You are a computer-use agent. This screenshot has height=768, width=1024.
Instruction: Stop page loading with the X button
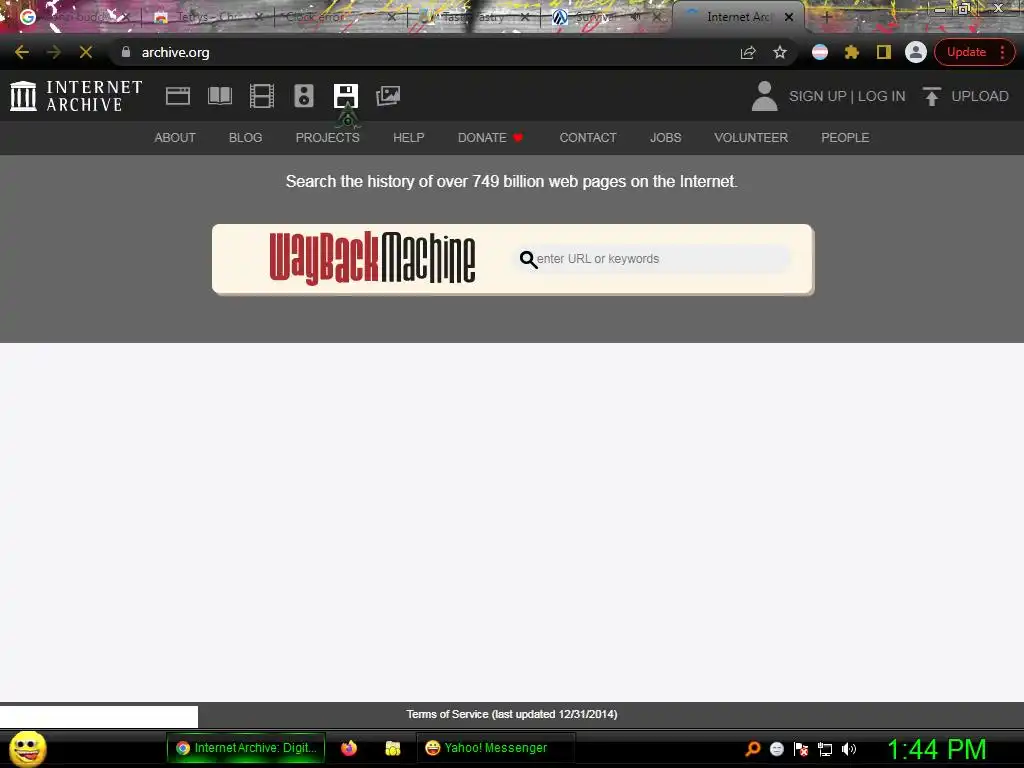86,52
